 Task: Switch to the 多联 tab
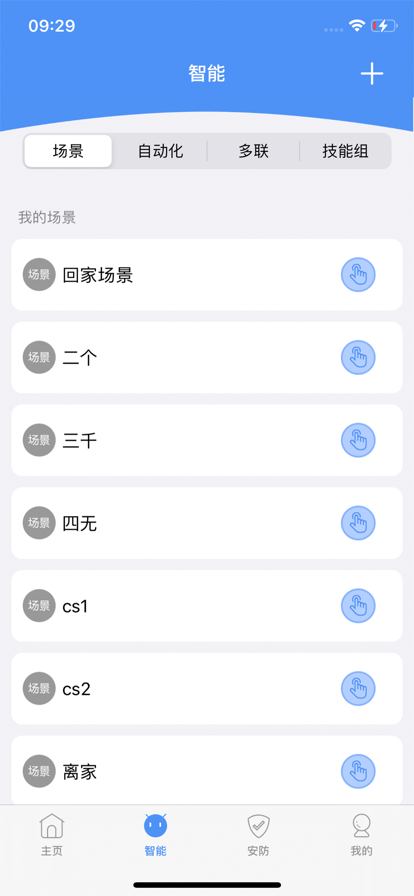tap(253, 151)
